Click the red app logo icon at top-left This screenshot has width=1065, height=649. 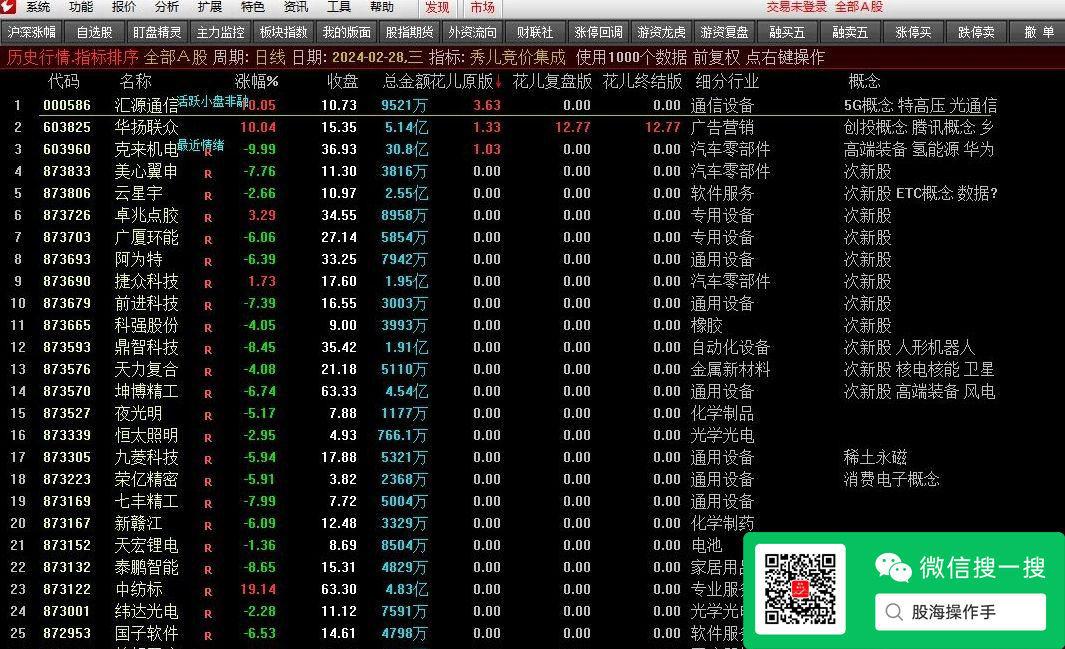(x=7, y=7)
